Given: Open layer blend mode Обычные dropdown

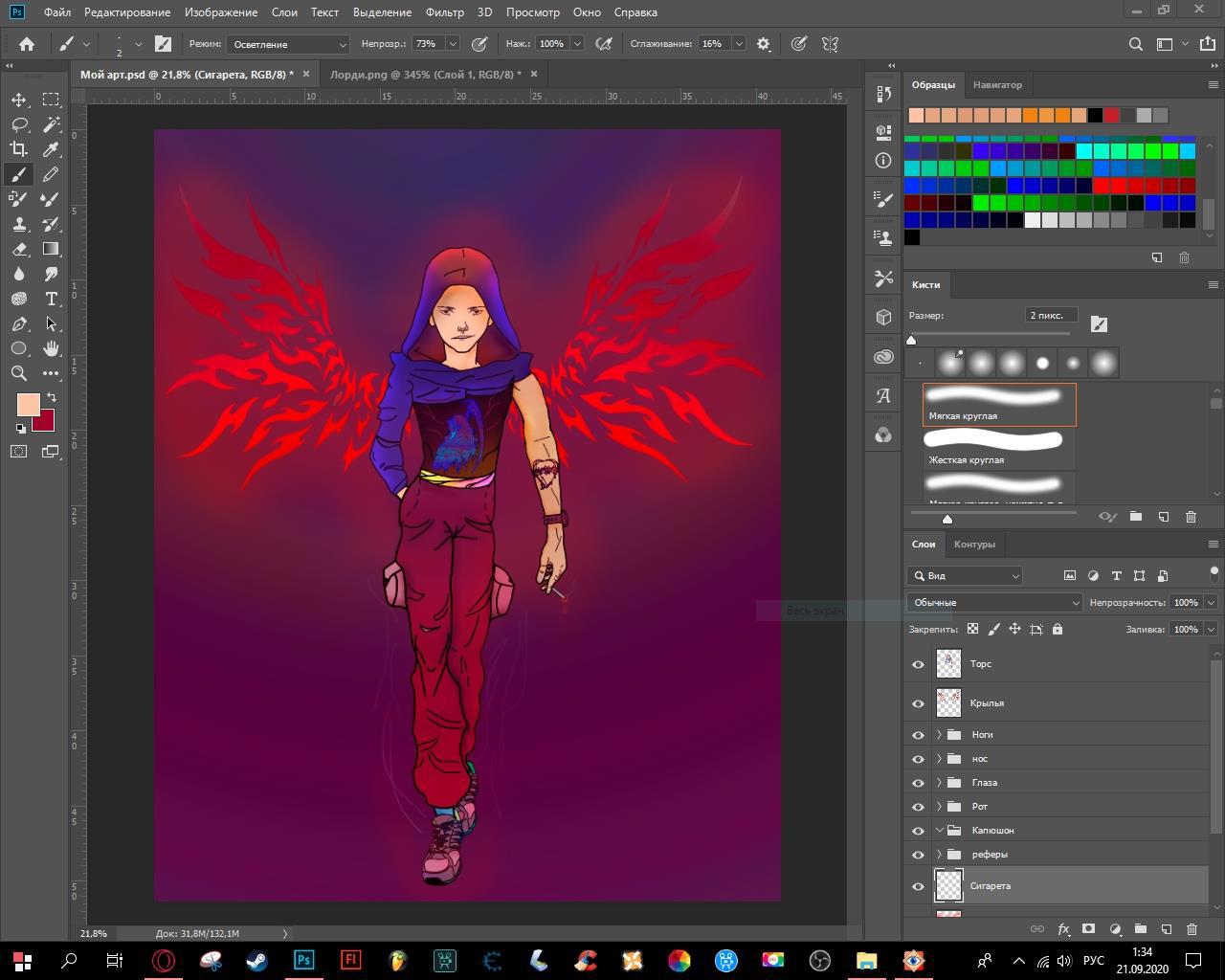Looking at the screenshot, I should click(993, 602).
